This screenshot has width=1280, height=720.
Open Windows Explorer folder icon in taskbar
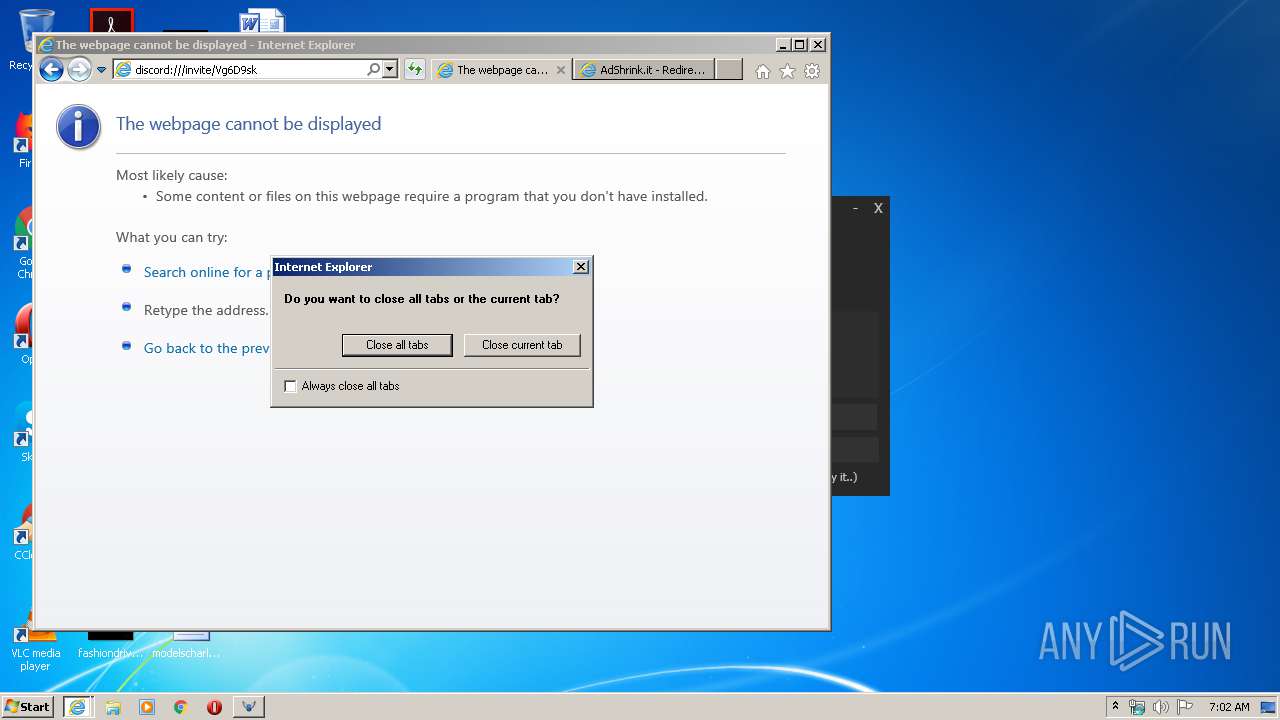[x=113, y=707]
